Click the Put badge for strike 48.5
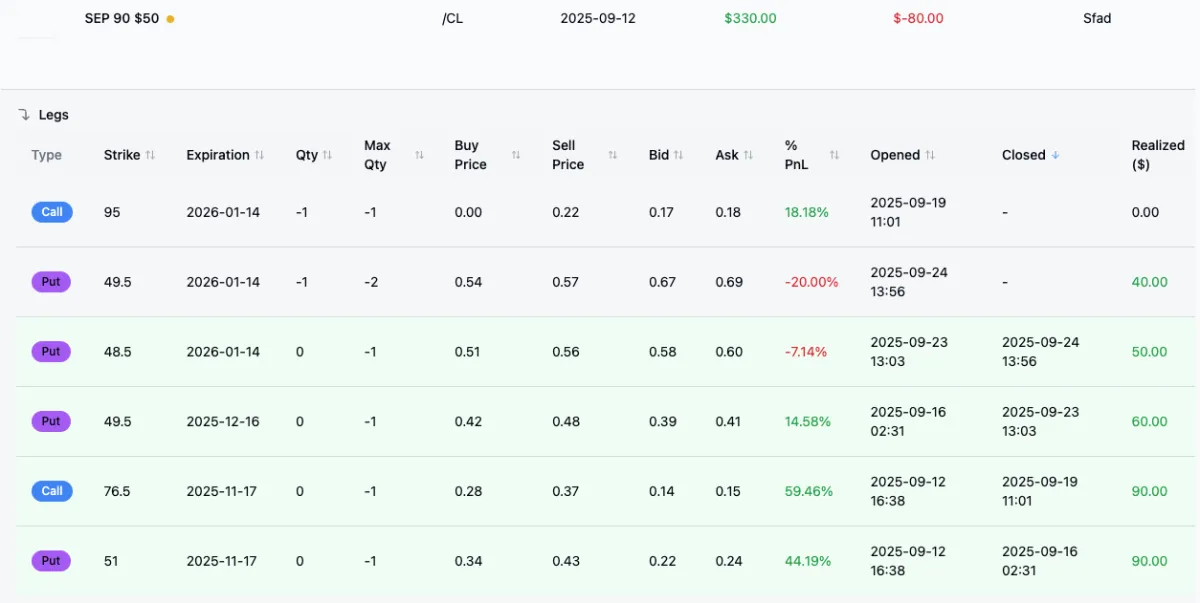Viewport: 1200px width, 603px height. 51,352
